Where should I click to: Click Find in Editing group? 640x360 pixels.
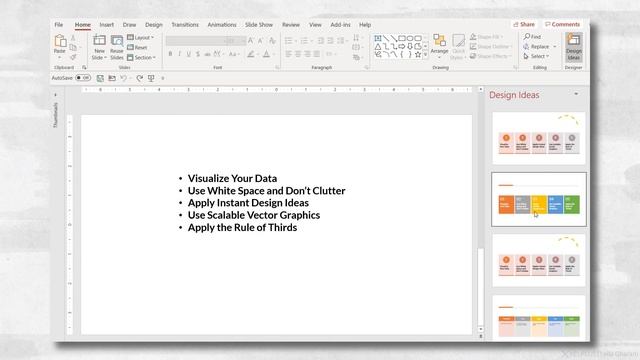532,37
